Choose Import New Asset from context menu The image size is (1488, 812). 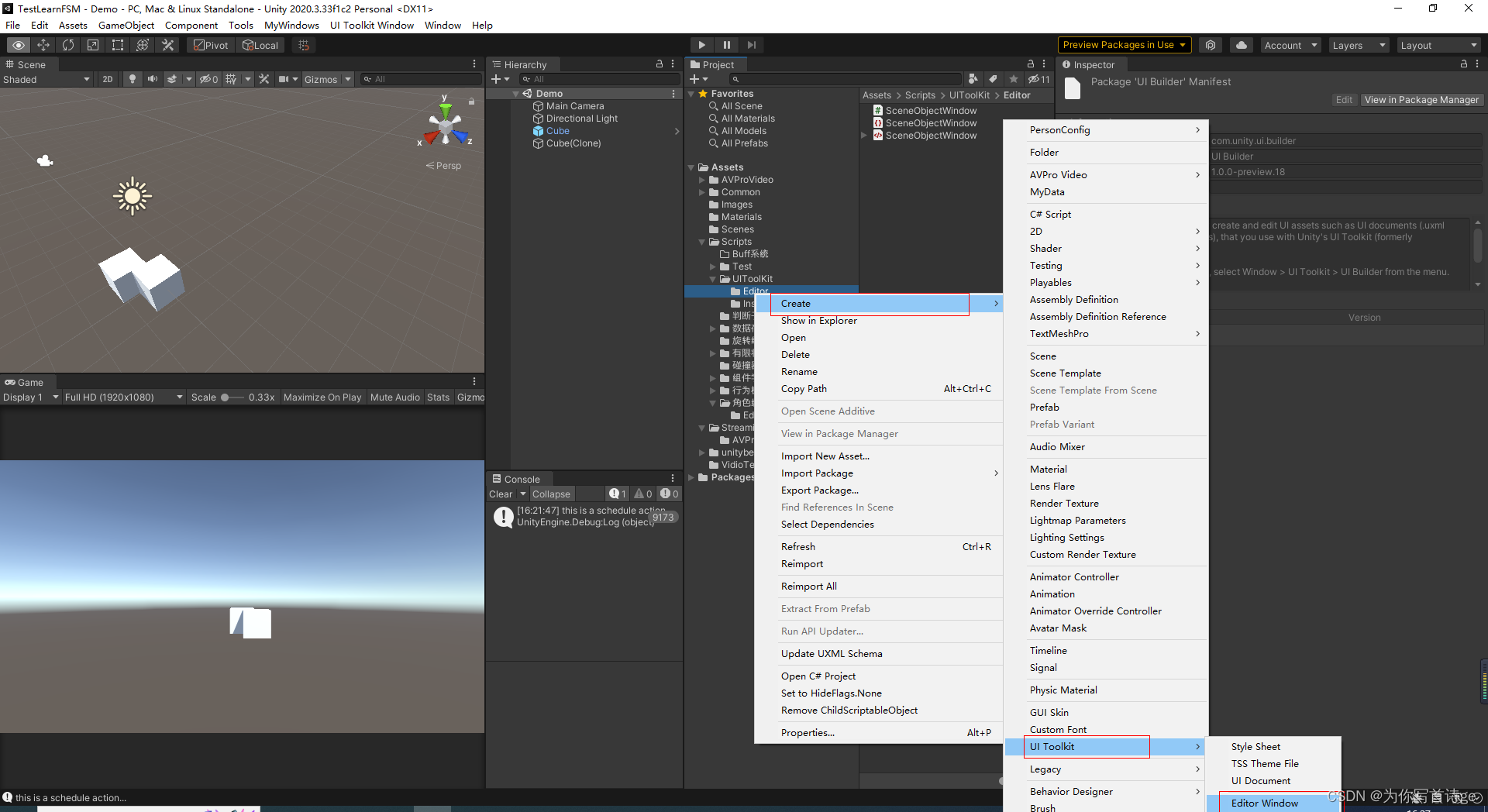825,456
